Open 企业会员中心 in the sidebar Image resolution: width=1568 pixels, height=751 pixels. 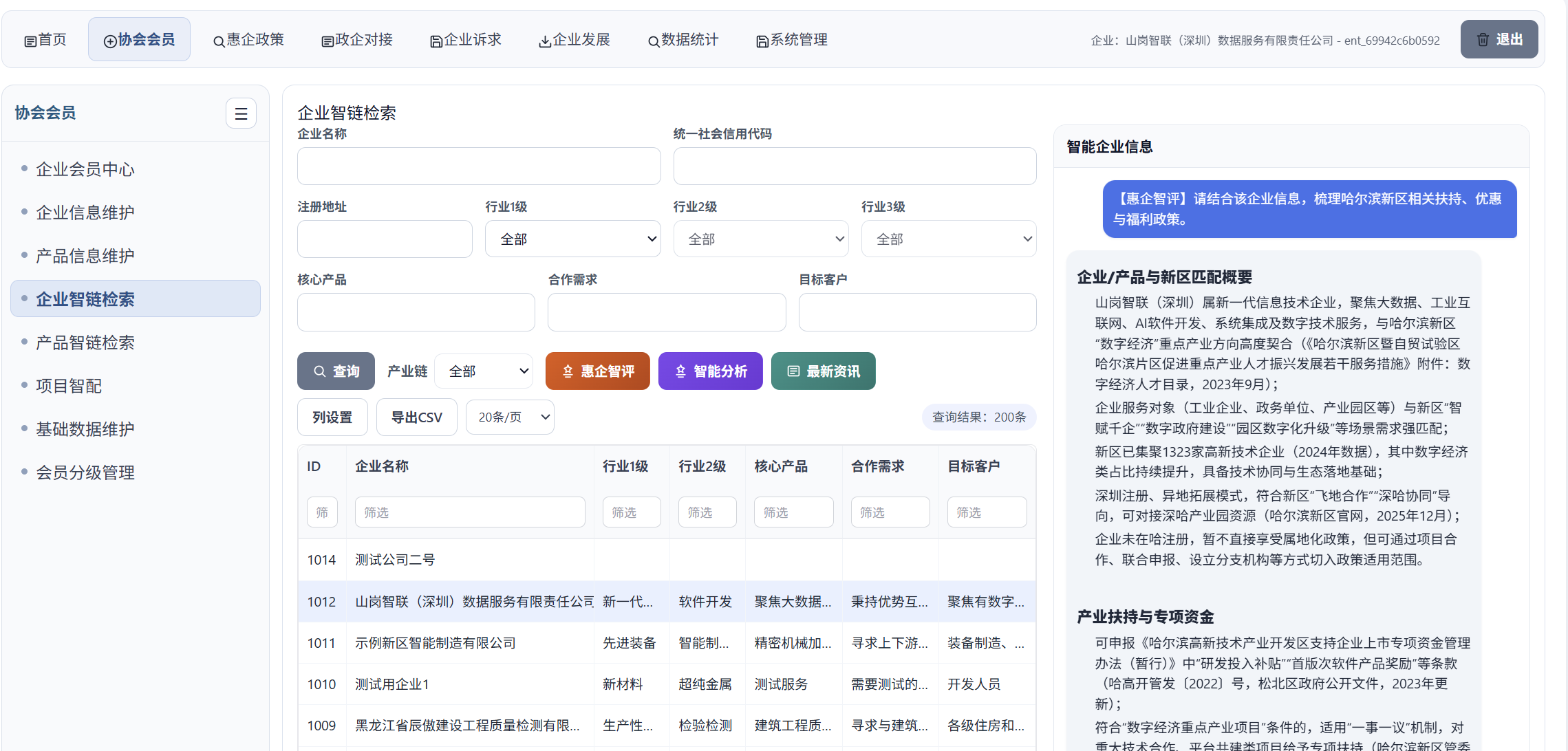[x=136, y=169]
